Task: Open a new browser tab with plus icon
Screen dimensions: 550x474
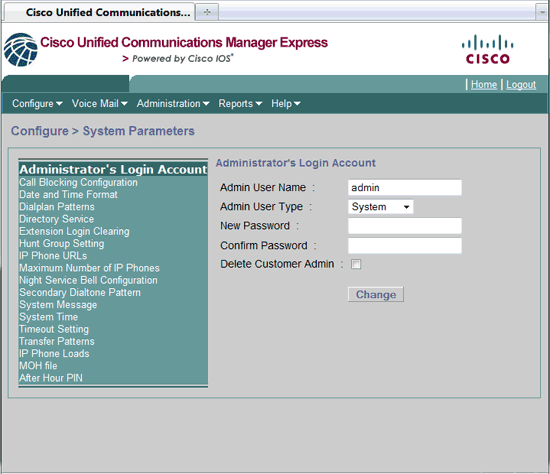Action: [x=207, y=12]
